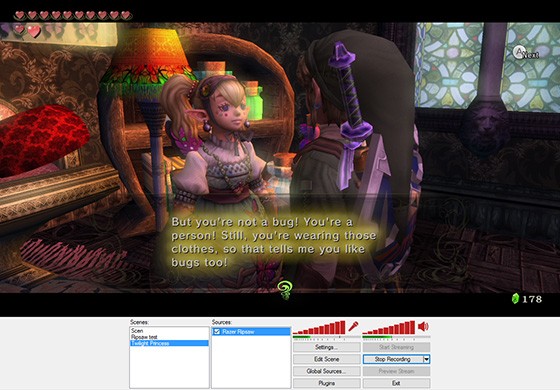
Task: Click the rupee count 178
Action: 532,299
